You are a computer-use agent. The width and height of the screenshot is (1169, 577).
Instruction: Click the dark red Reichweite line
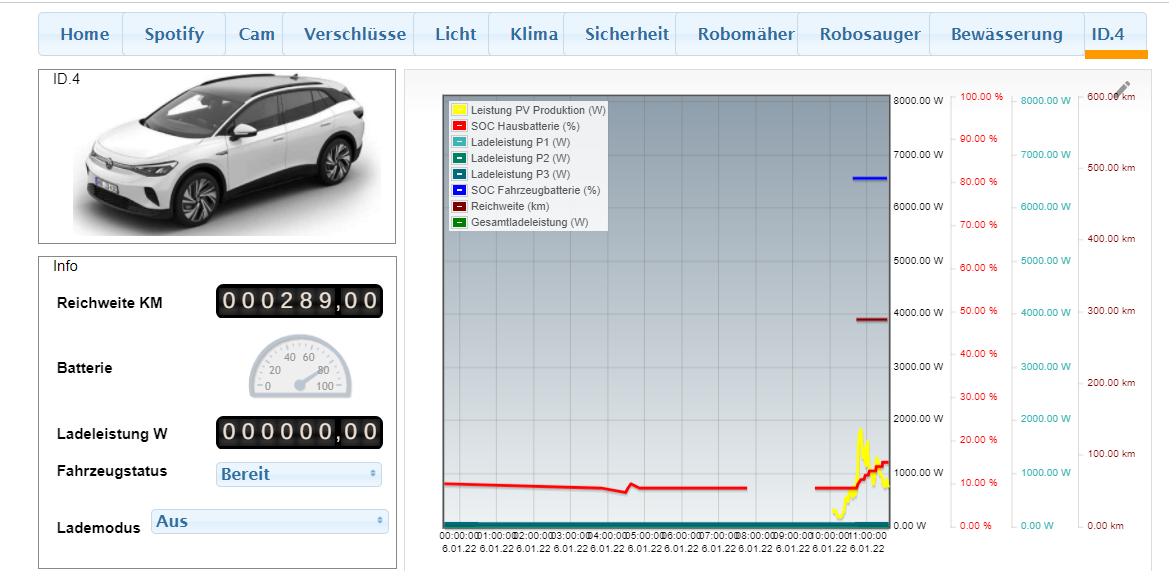point(872,319)
